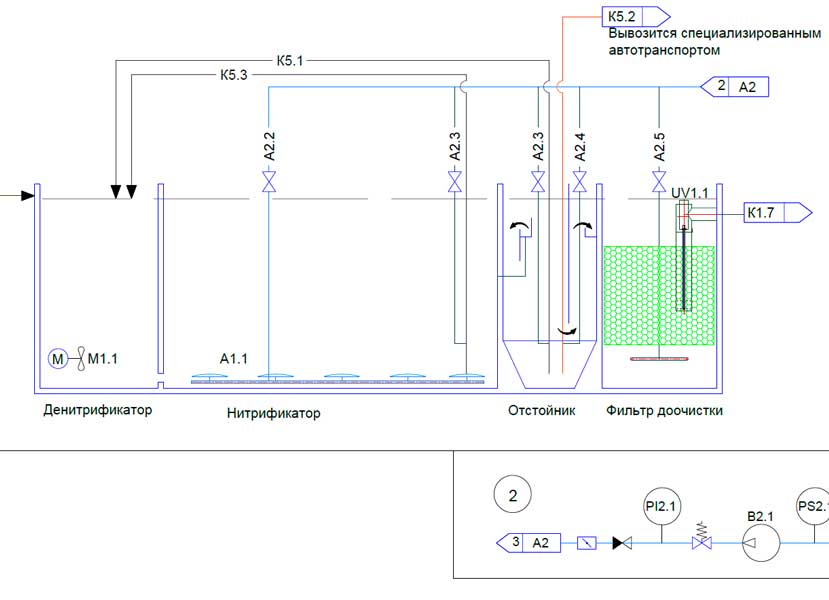Select the Фильтр доочистки label

coord(664,411)
